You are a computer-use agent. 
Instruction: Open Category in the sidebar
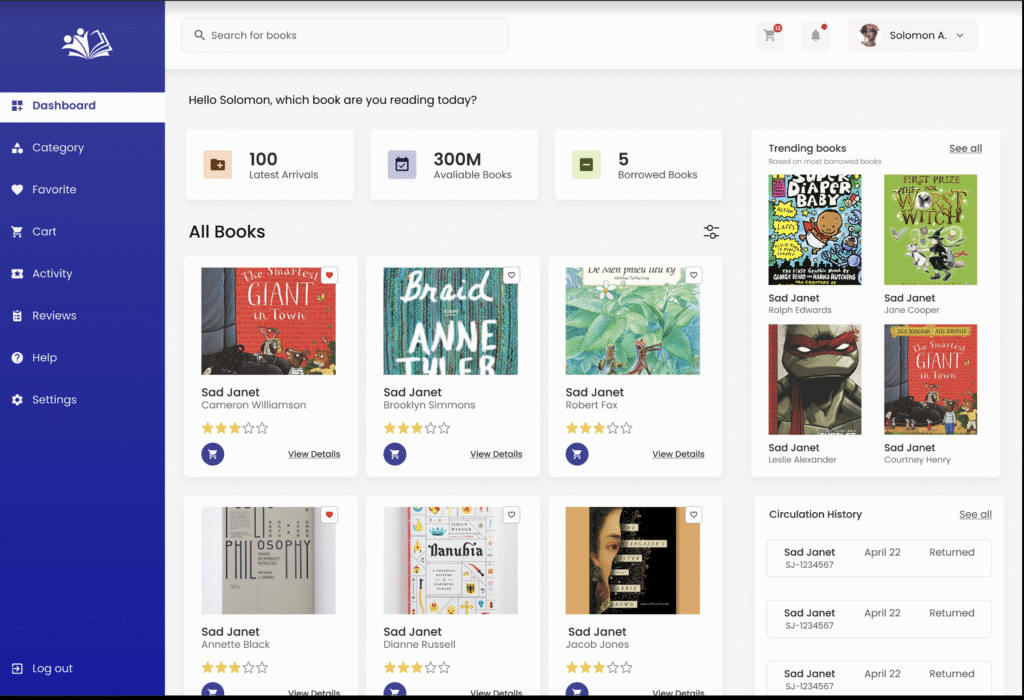pos(58,148)
